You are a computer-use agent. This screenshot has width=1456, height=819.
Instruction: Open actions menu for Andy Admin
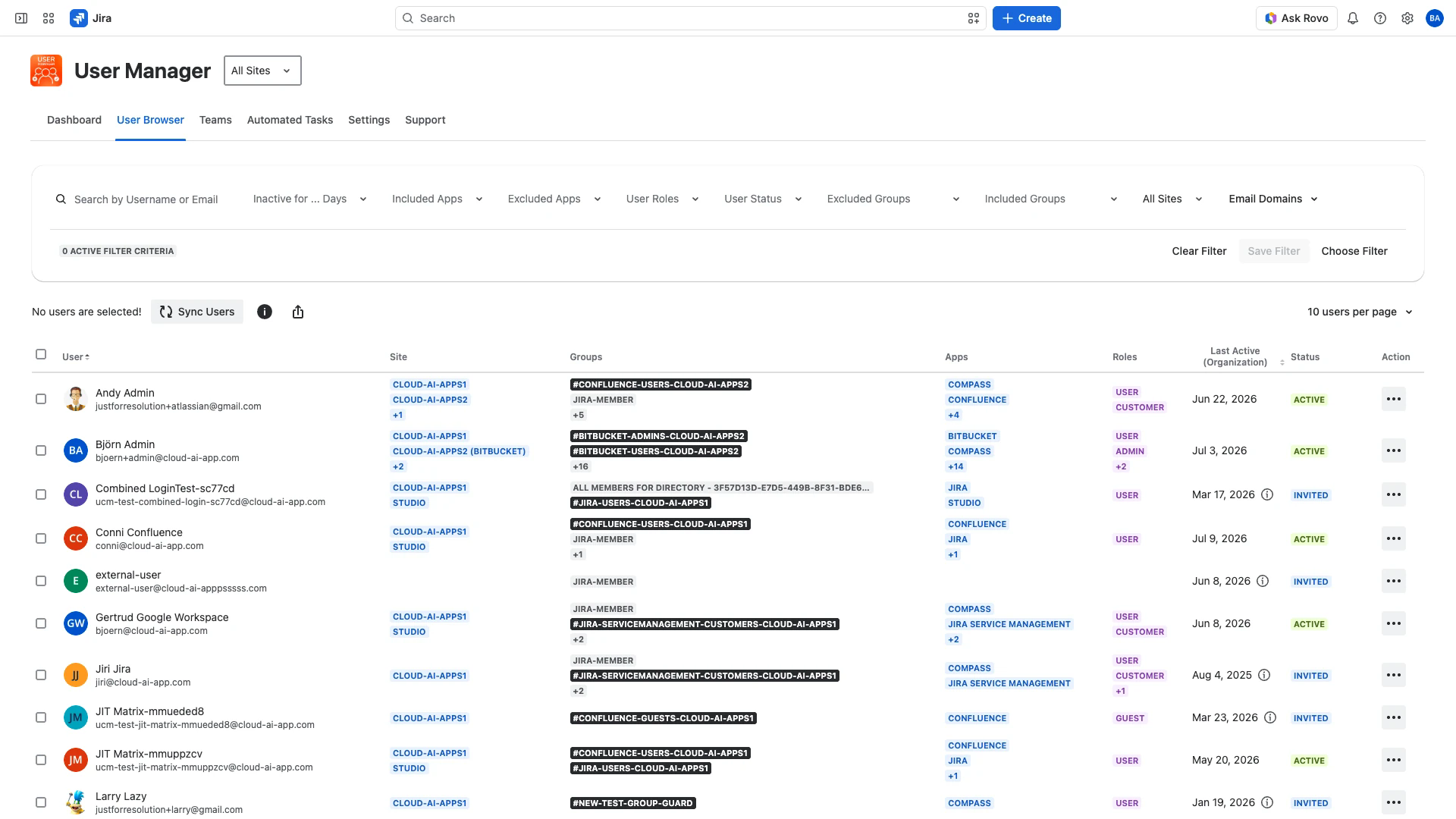tap(1394, 399)
